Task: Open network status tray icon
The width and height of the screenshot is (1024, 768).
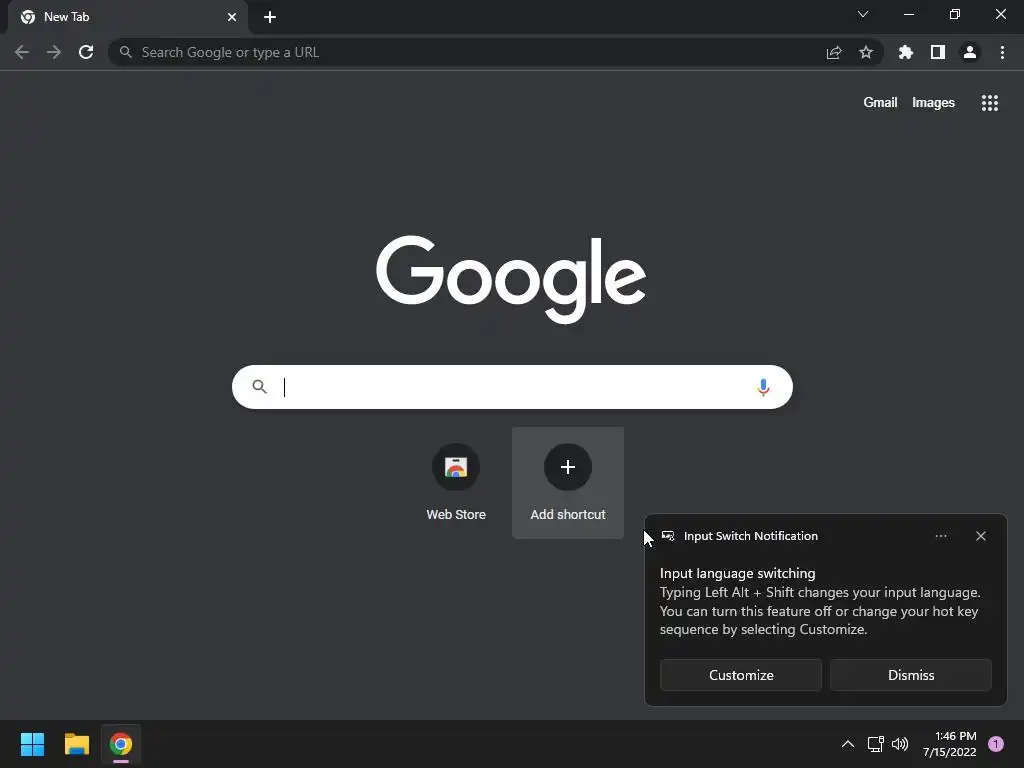Action: pos(876,744)
